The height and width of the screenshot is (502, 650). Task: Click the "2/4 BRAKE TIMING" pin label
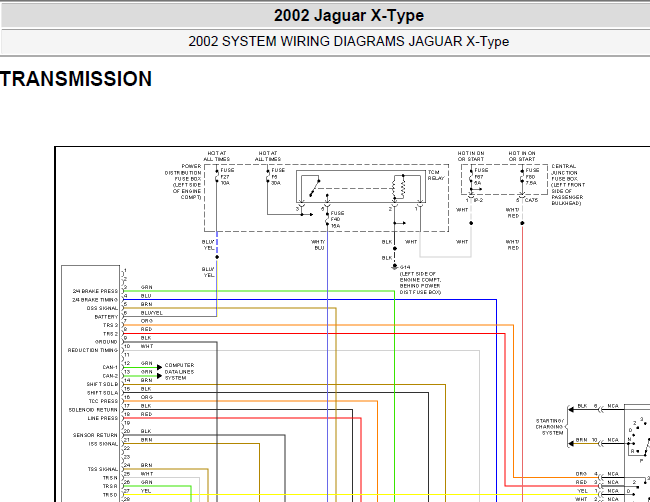(x=95, y=300)
